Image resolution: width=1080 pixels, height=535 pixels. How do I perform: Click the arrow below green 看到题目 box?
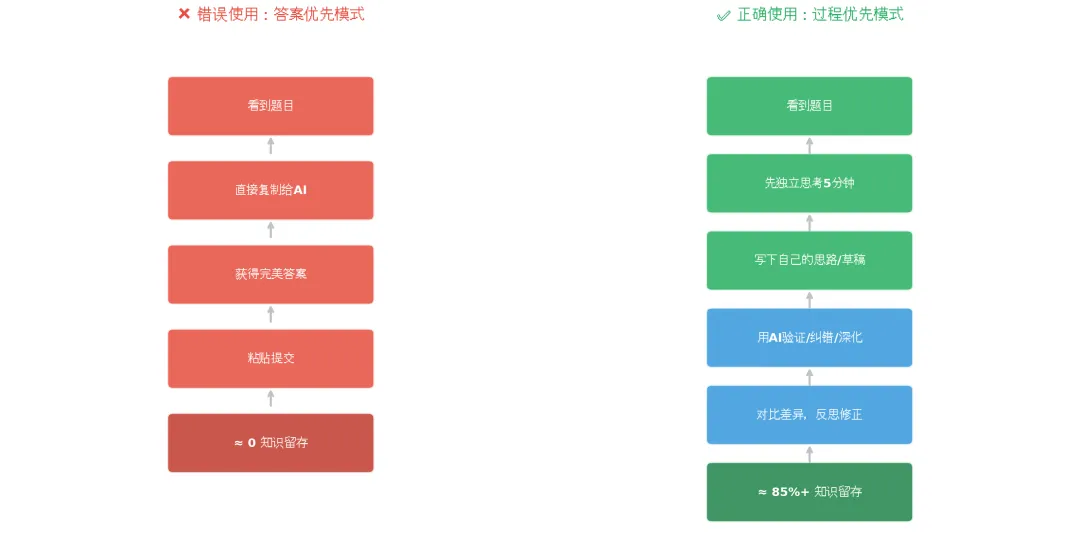coord(809,145)
